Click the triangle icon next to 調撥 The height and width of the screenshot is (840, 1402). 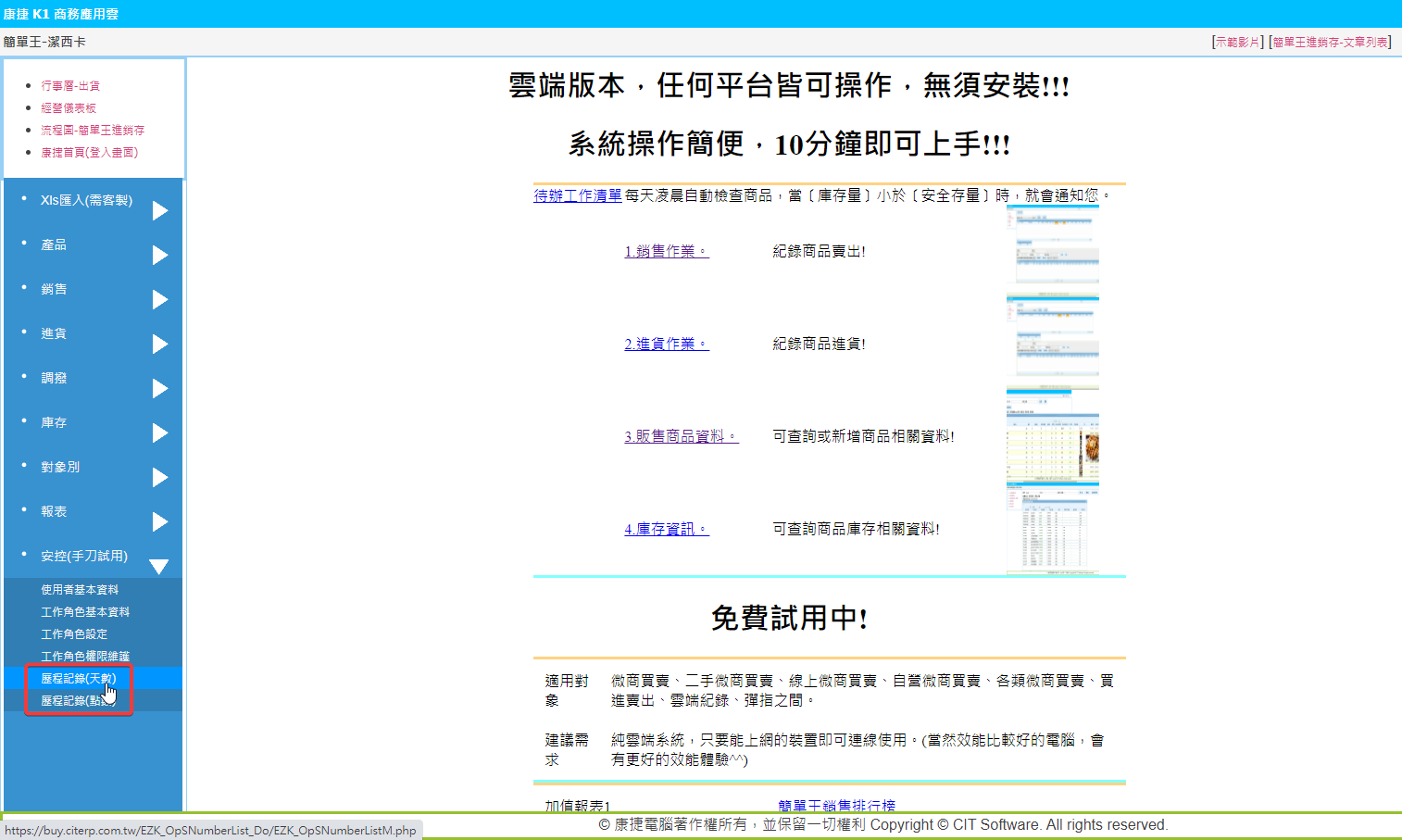tap(160, 388)
